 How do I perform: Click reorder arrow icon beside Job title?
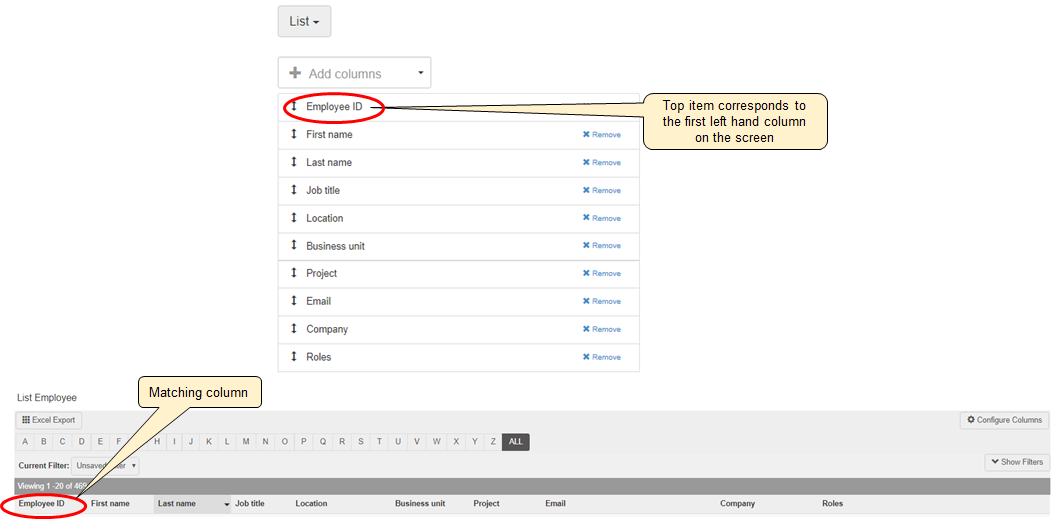(294, 190)
